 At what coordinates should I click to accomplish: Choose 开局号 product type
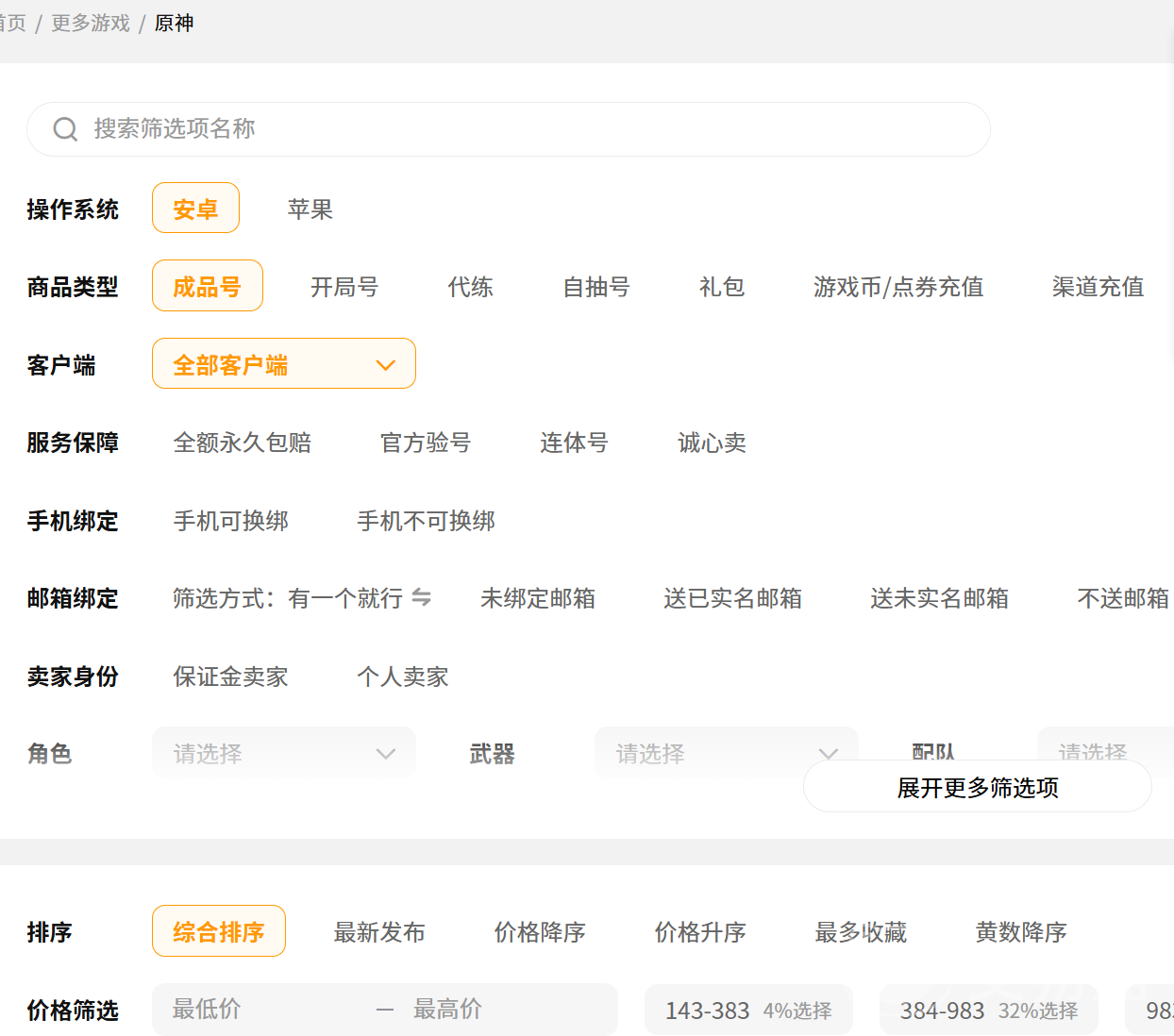coord(344,287)
